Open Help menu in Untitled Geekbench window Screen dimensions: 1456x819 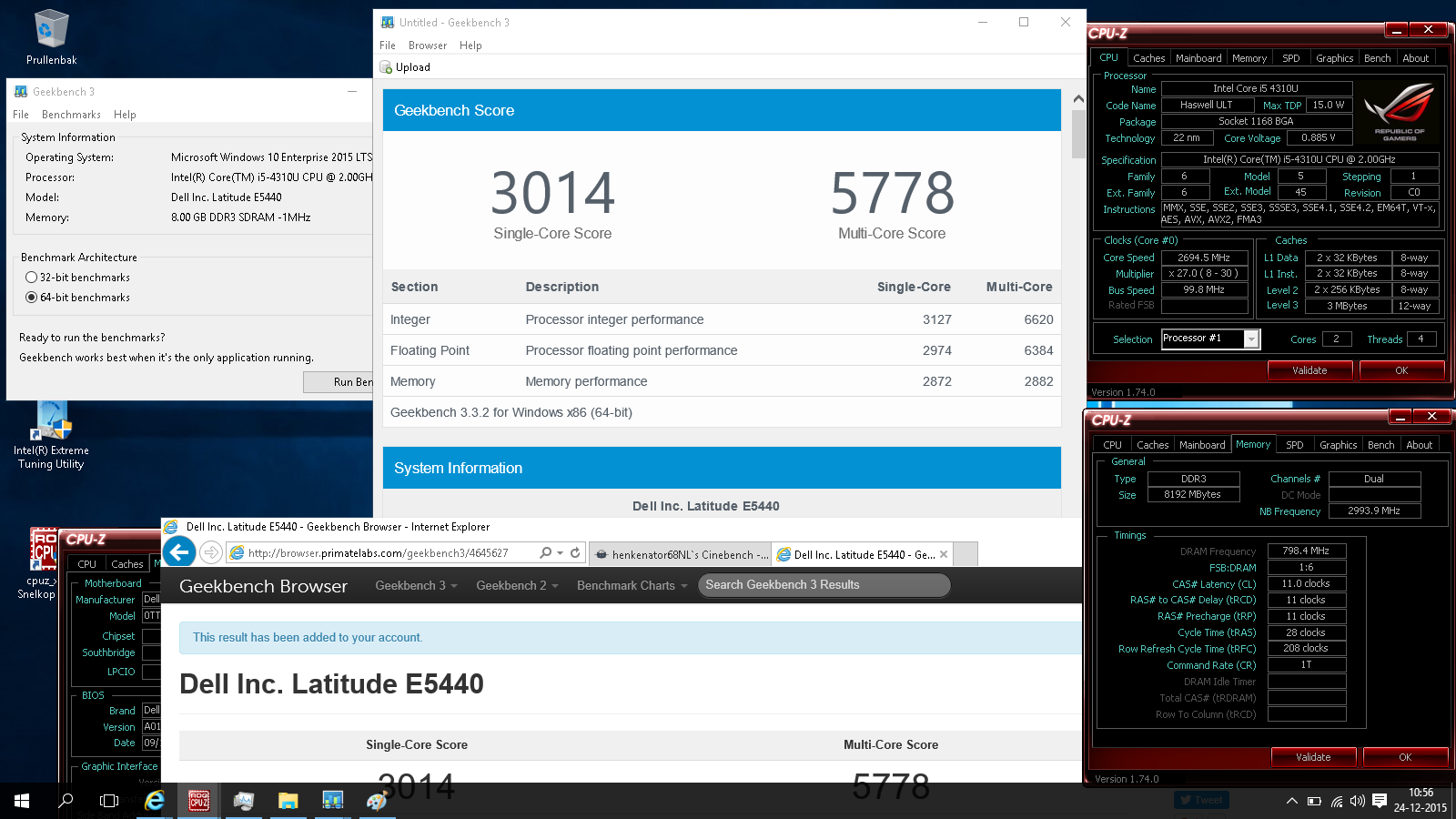point(470,45)
